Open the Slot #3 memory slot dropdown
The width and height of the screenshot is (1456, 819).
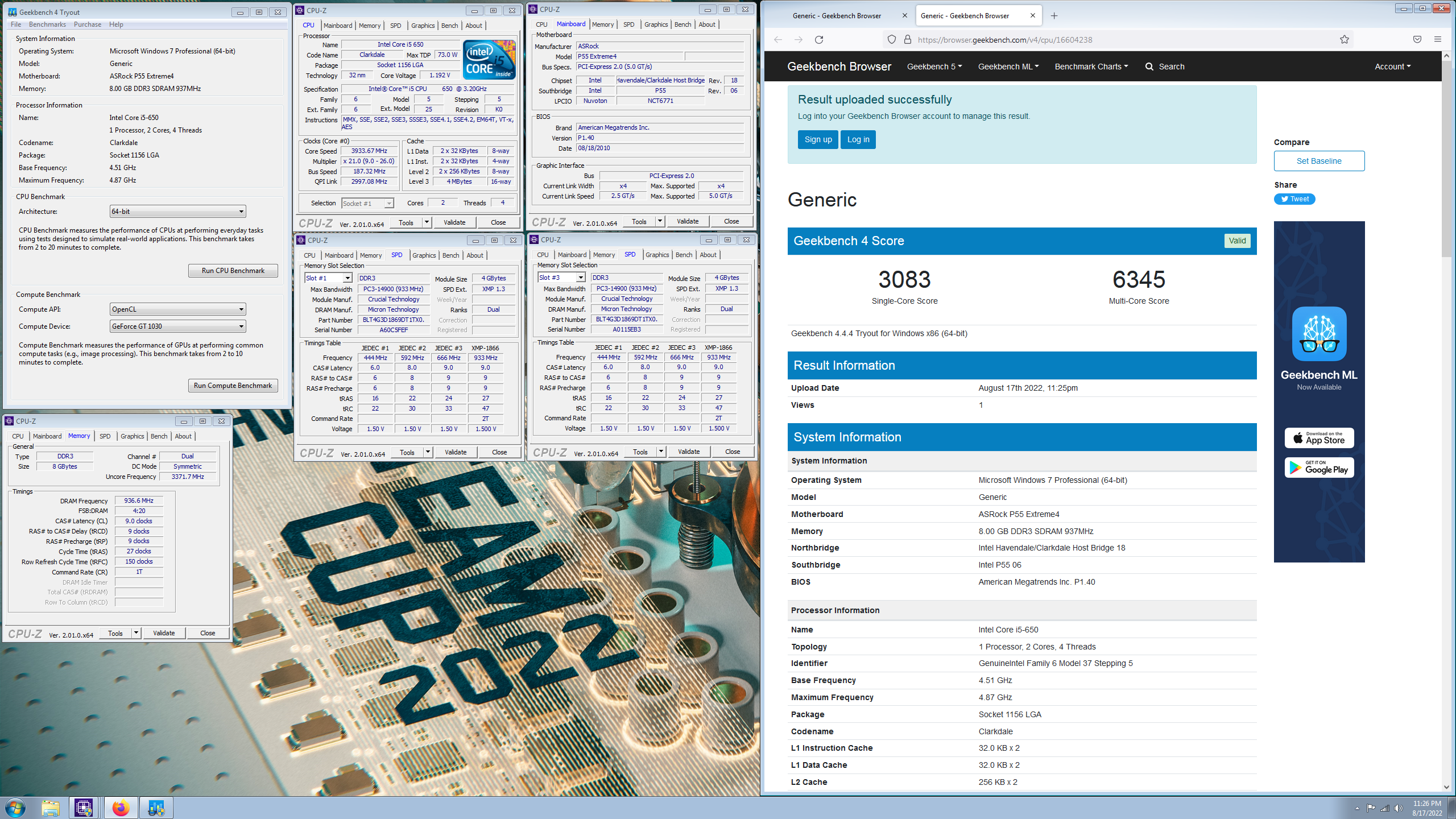(561, 278)
